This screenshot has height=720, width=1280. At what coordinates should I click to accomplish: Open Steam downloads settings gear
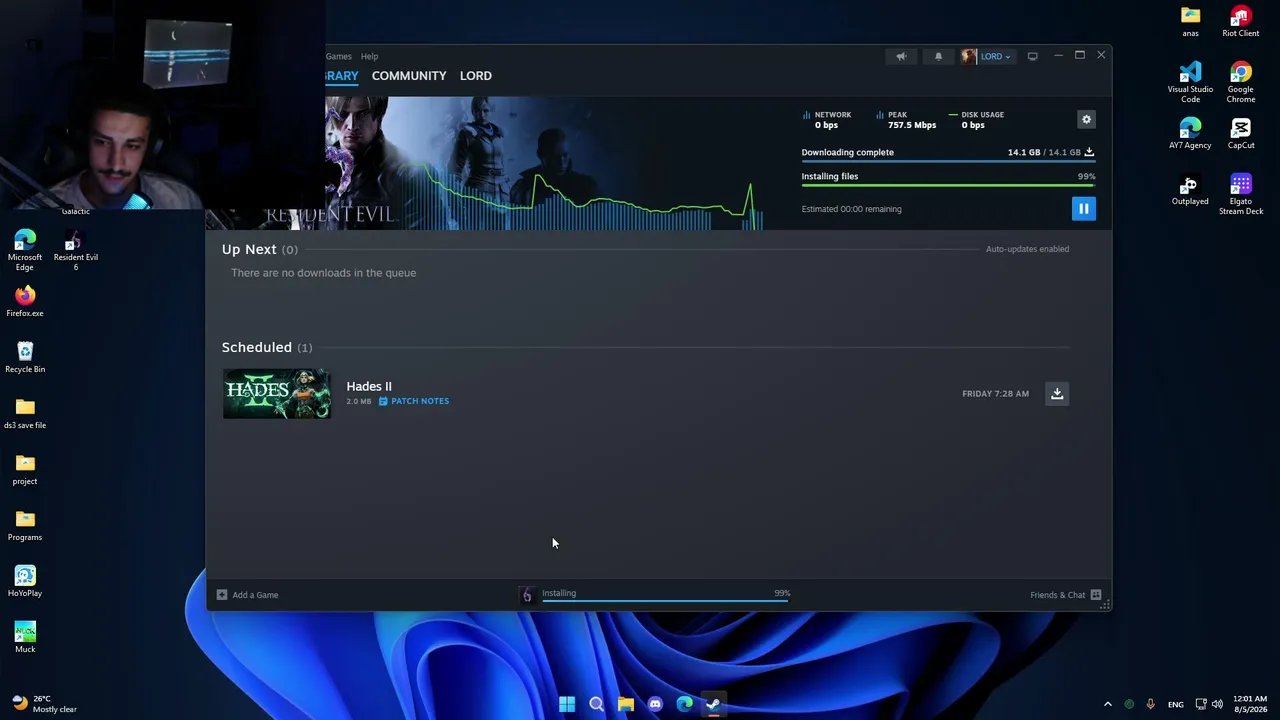coord(1086,120)
